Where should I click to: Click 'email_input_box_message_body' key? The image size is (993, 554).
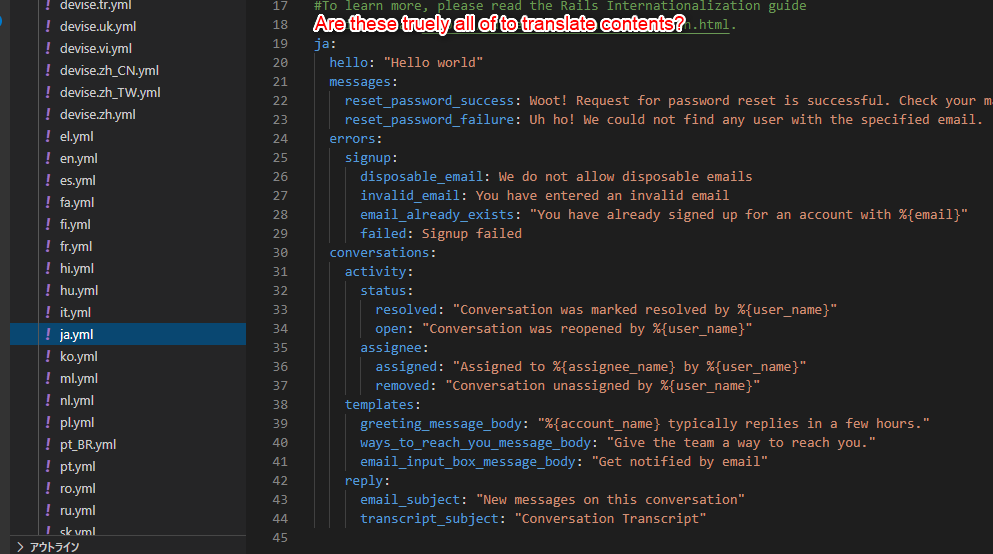click(468, 462)
